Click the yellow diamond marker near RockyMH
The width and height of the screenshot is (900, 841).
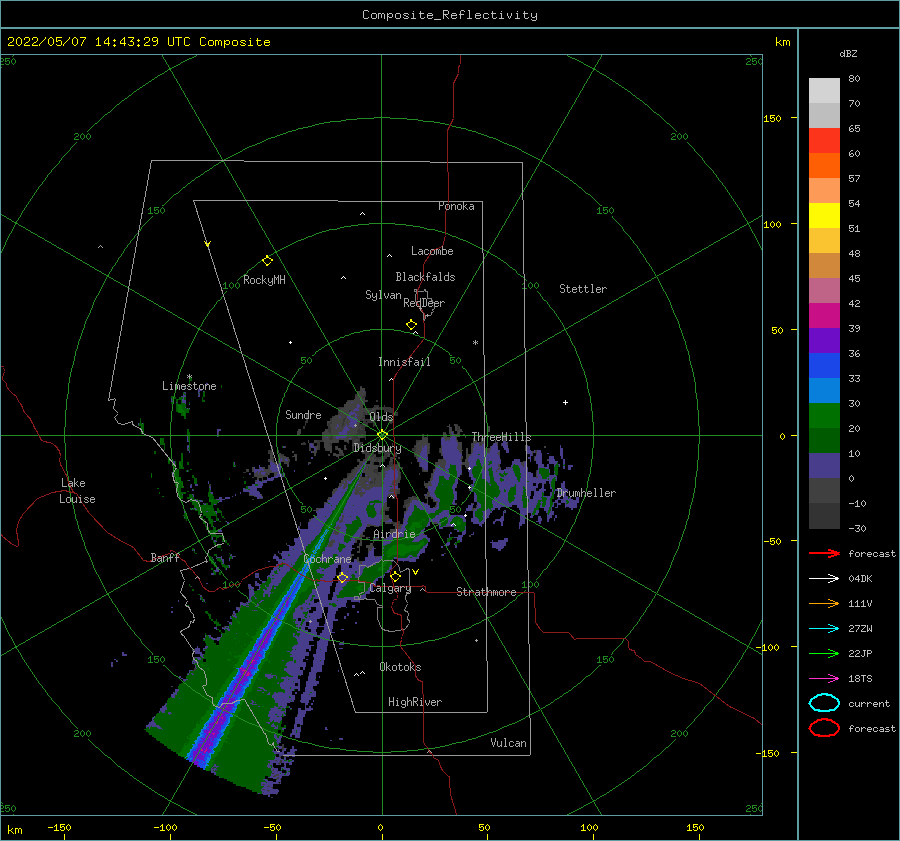tap(267, 261)
